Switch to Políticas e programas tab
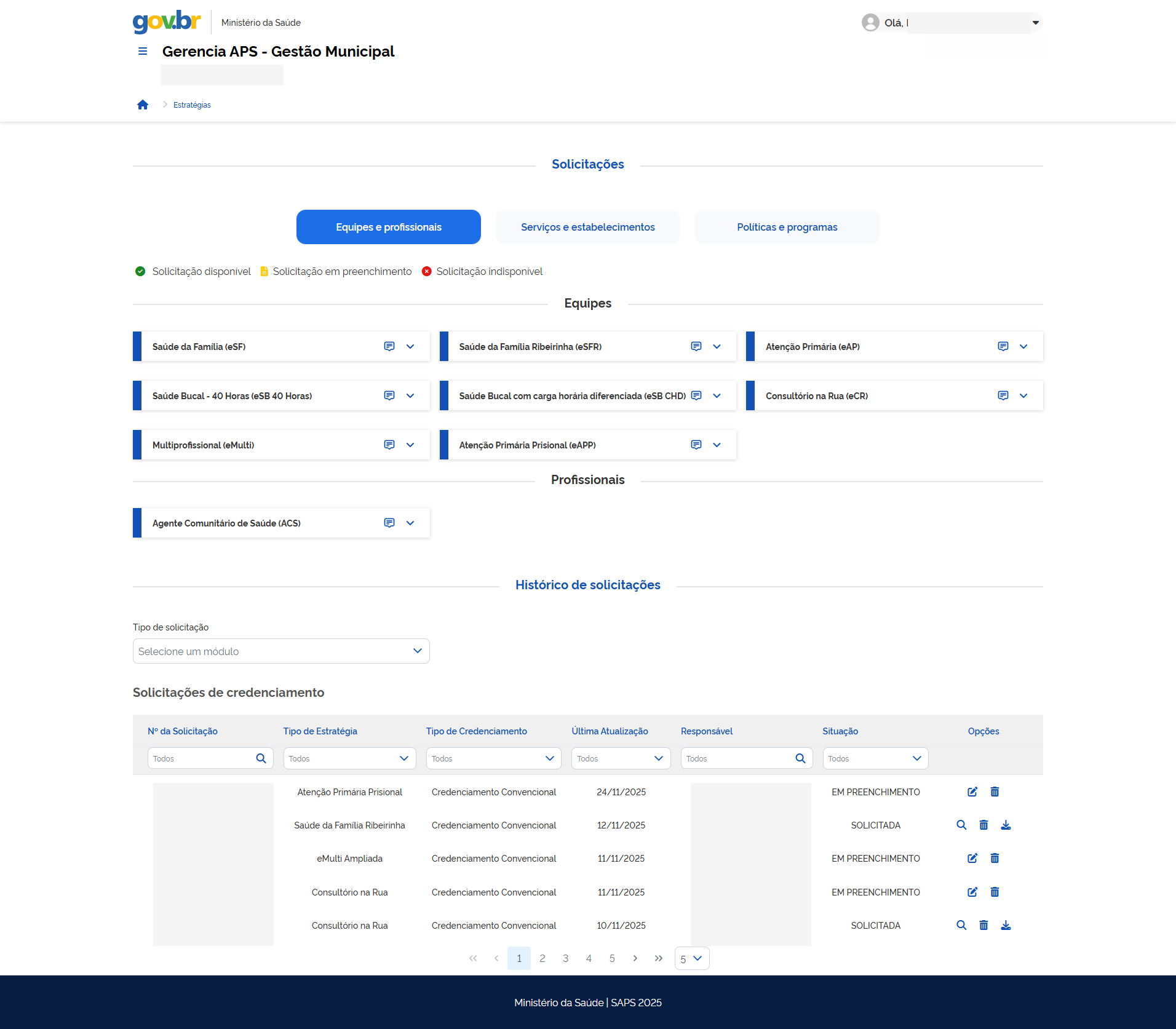This screenshot has height=1029, width=1176. 787,228
